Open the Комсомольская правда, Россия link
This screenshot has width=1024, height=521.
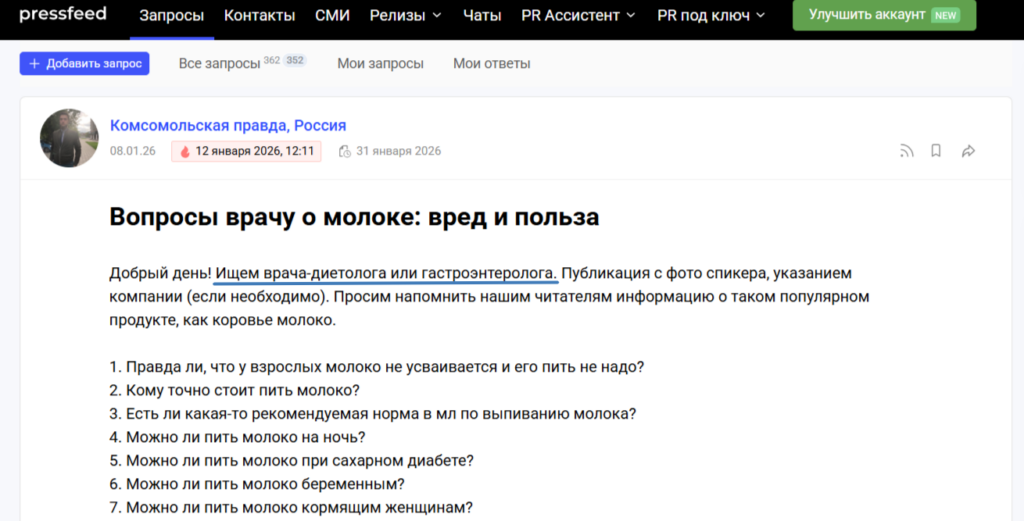pyautogui.click(x=228, y=125)
